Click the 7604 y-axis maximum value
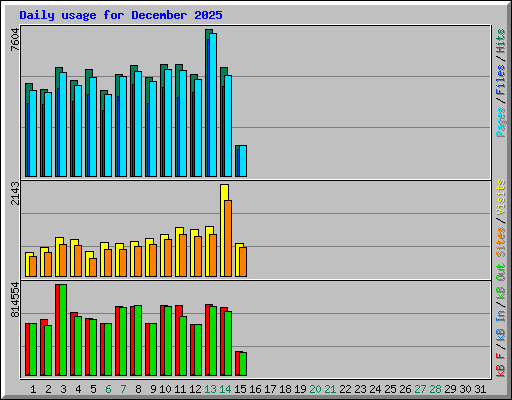The image size is (512, 400). (x=15, y=40)
